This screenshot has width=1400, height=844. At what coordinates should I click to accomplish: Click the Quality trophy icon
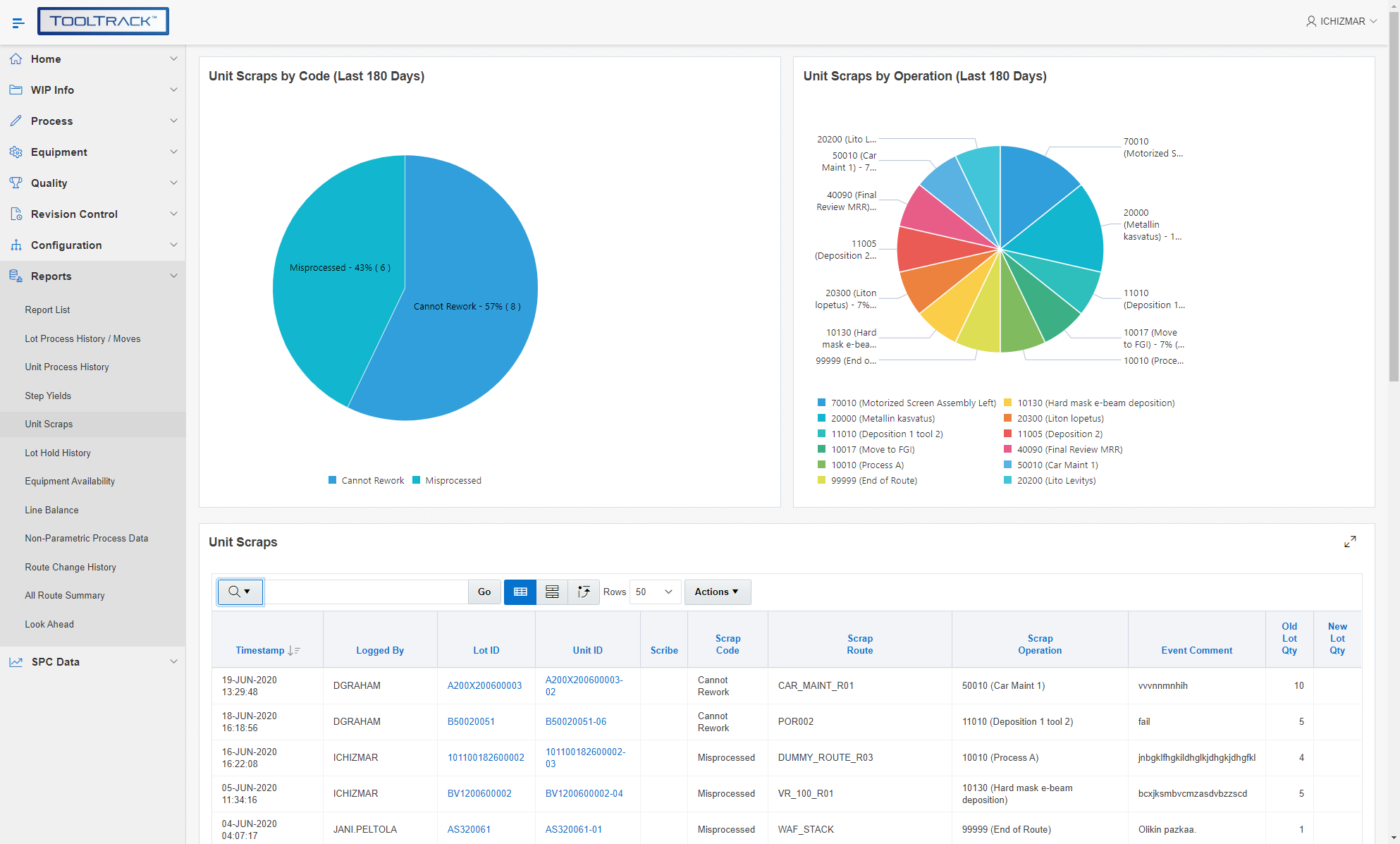click(x=16, y=183)
